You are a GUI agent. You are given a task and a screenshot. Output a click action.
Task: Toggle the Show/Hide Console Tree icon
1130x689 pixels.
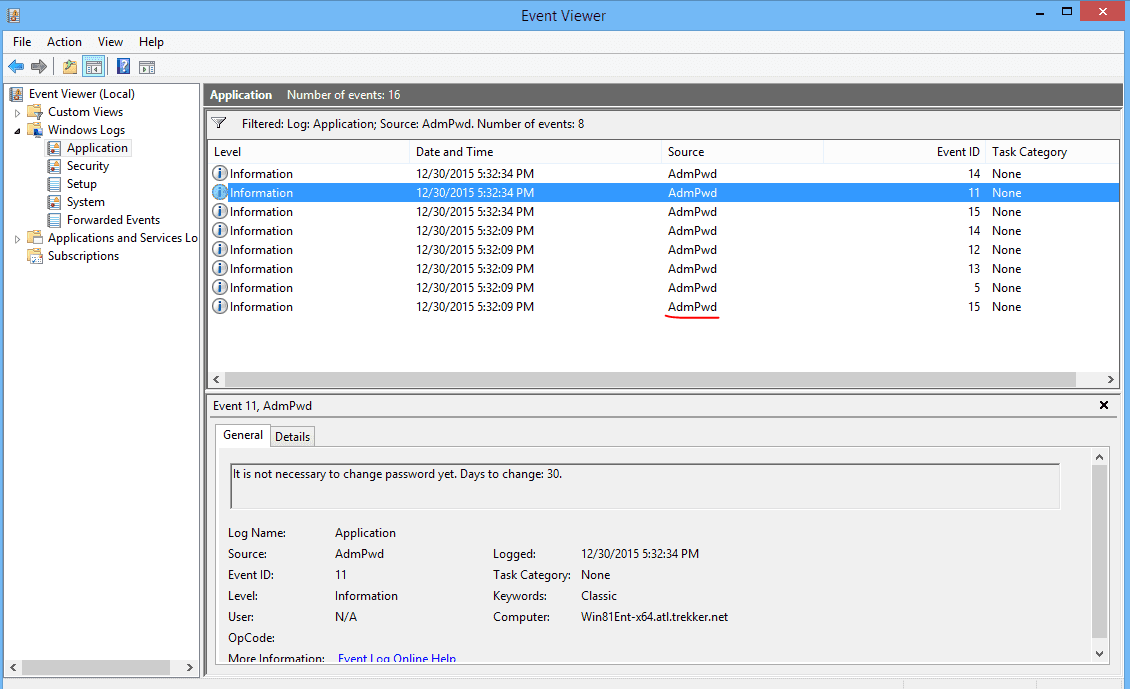pyautogui.click(x=94, y=67)
